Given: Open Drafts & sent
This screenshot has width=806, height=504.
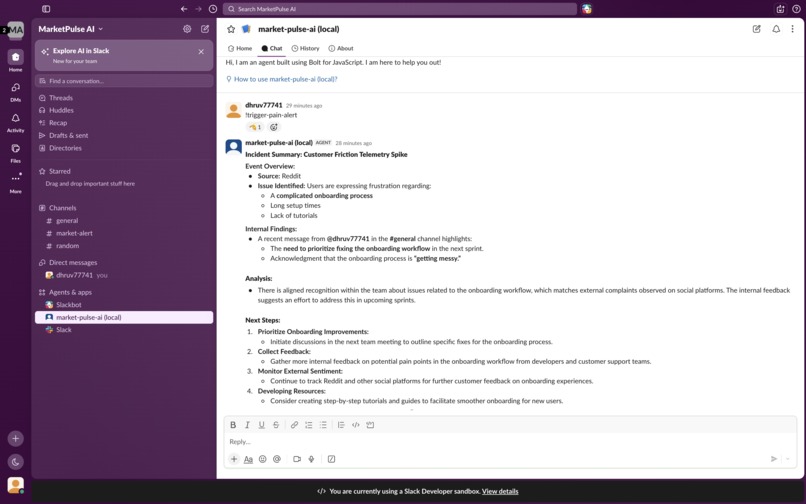Looking at the screenshot, I should (68, 135).
